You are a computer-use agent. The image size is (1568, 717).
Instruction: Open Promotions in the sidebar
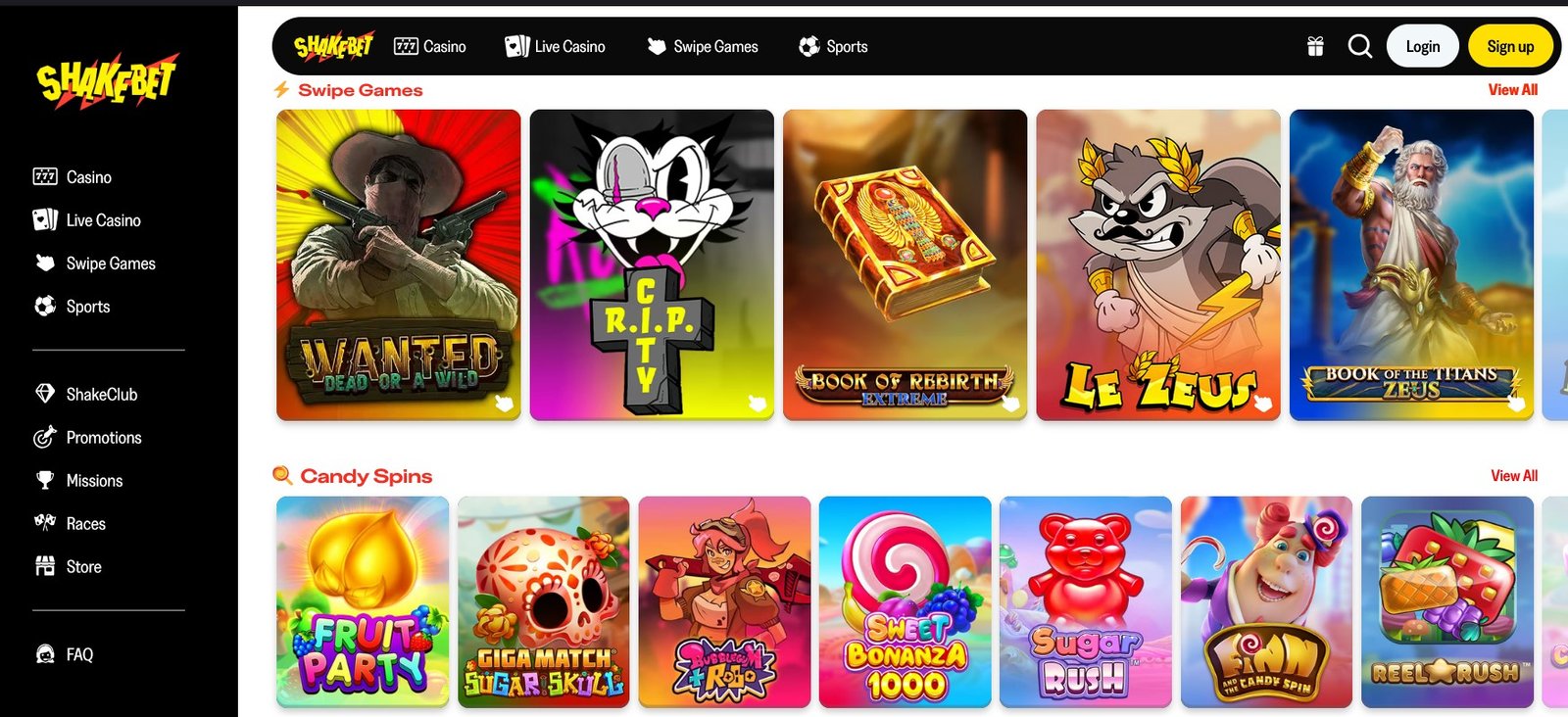pos(87,437)
